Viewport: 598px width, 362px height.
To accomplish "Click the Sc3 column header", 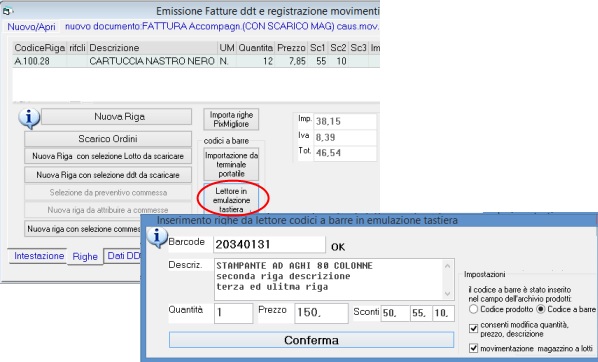I will [358, 48].
